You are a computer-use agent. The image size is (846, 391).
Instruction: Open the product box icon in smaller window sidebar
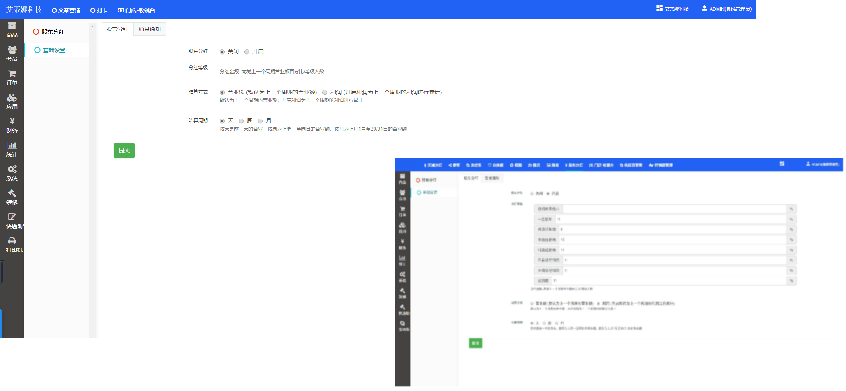[402, 176]
